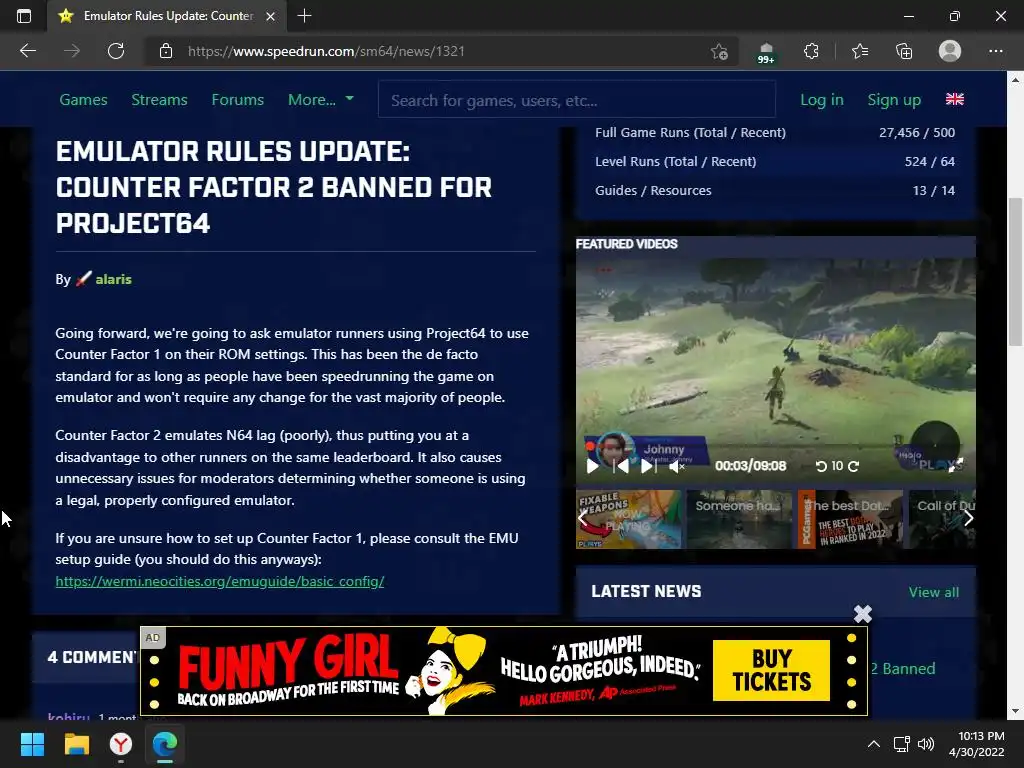Screen dimensions: 1024x768
Task: Open Edge settings and more menu
Action: point(995,51)
